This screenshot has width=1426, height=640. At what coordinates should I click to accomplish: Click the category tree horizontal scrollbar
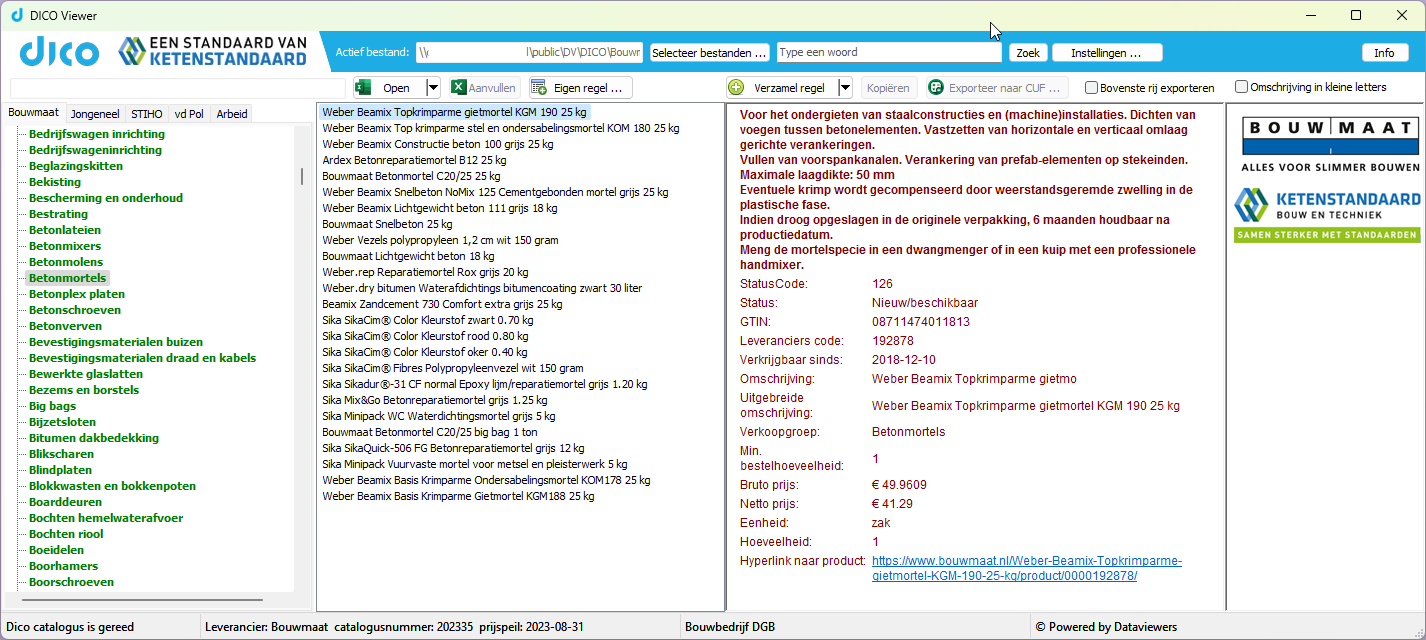(x=140, y=600)
